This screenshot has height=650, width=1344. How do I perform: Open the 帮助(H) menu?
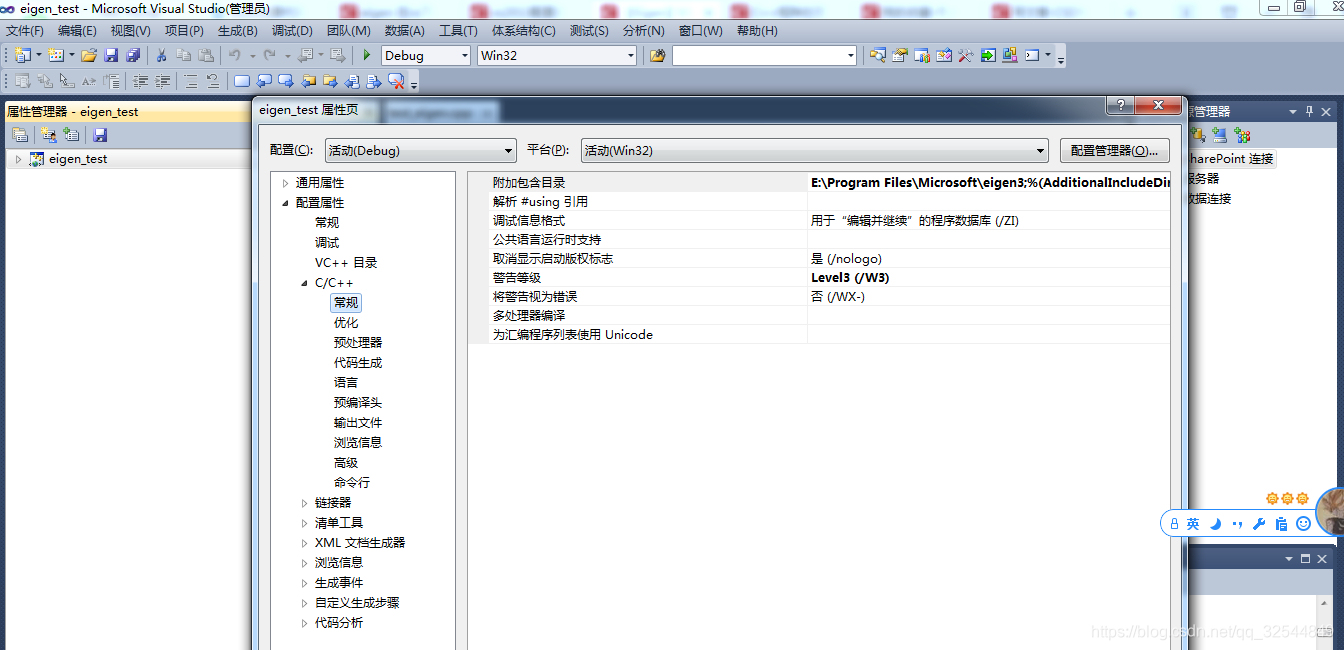pos(757,31)
